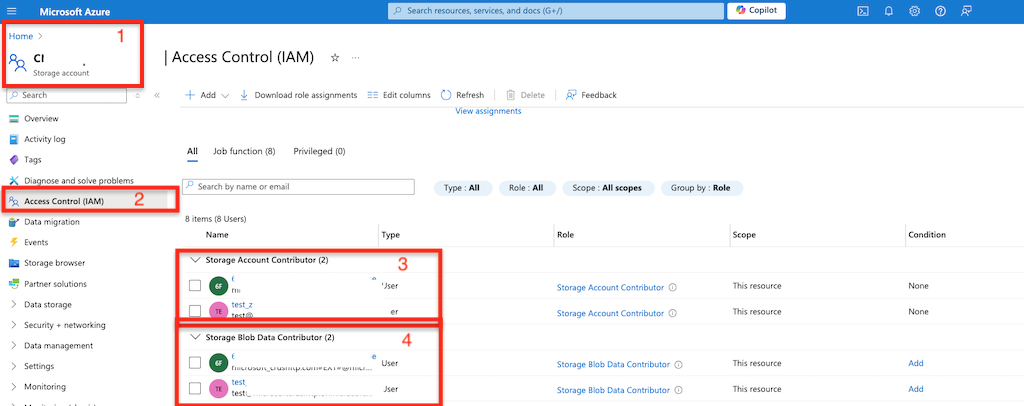Check 6F user under Storage Blob Data Contributor
The image size is (1024, 406).
pyautogui.click(x=195, y=362)
